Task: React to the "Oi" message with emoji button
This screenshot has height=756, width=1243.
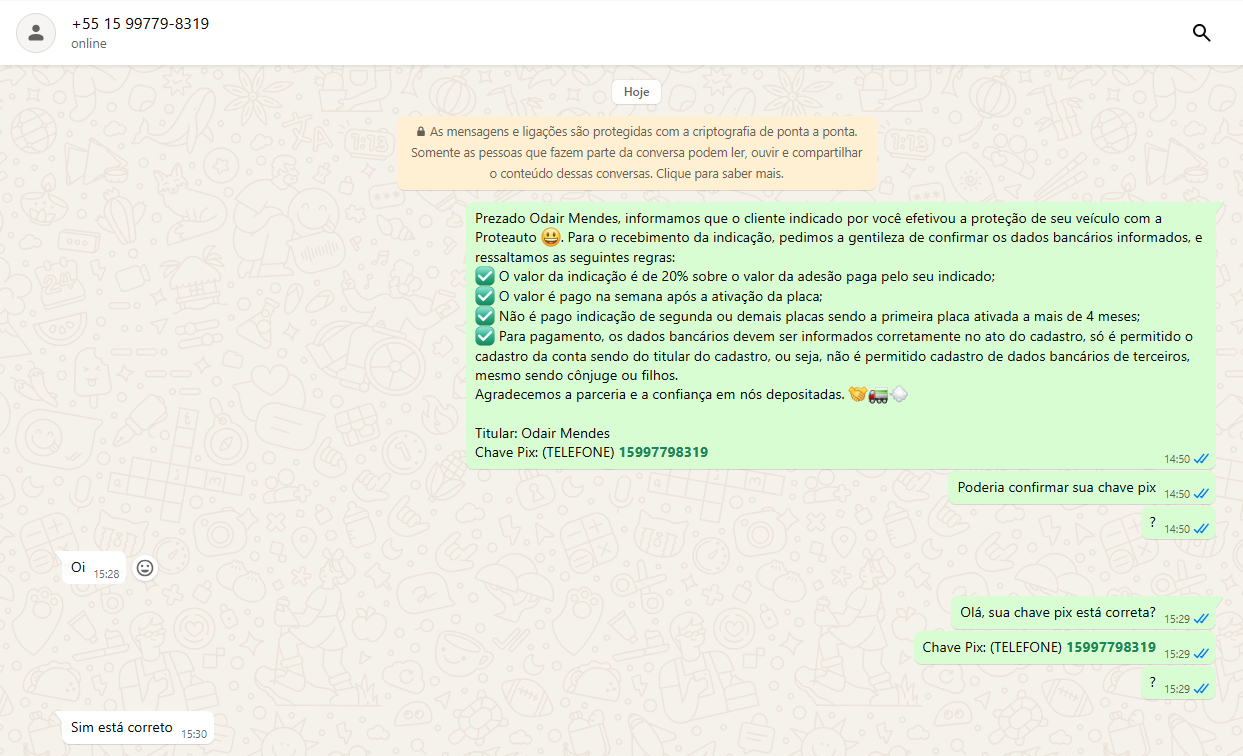Action: [145, 568]
